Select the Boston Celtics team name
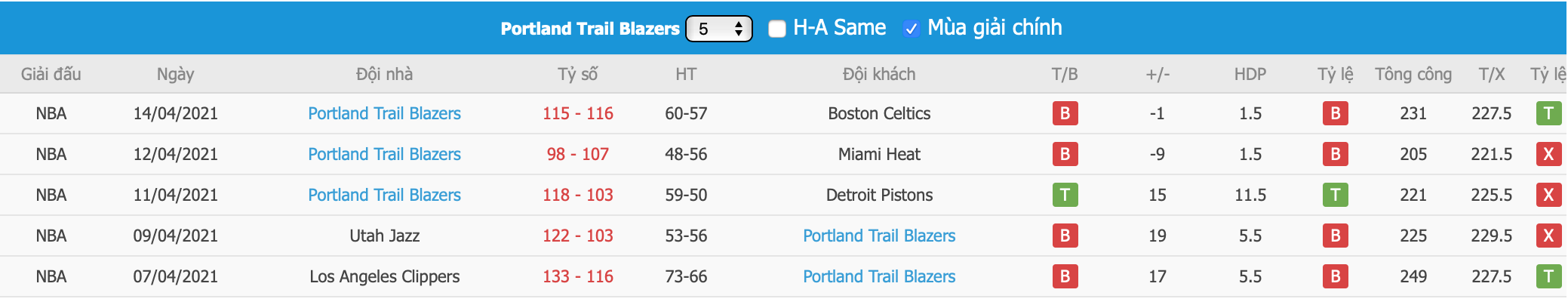 [x=879, y=113]
